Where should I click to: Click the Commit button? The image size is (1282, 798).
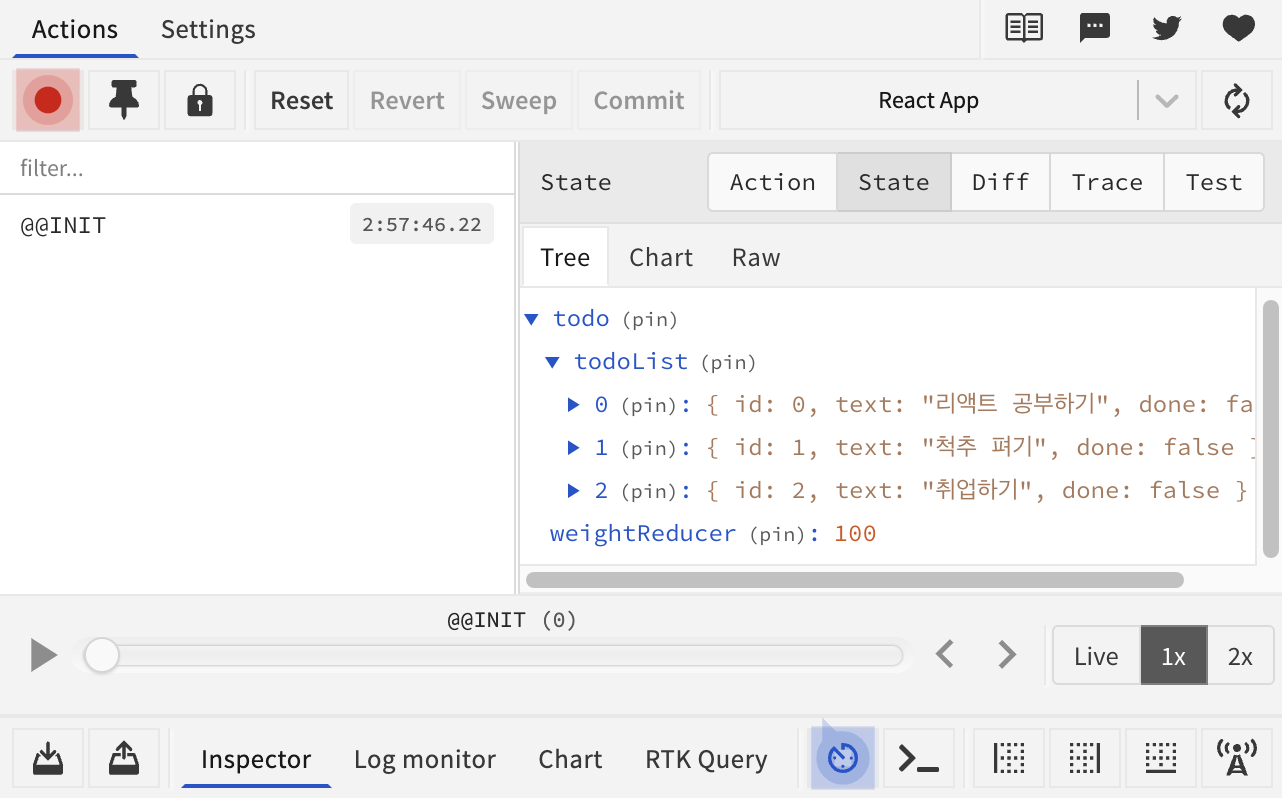click(x=639, y=100)
